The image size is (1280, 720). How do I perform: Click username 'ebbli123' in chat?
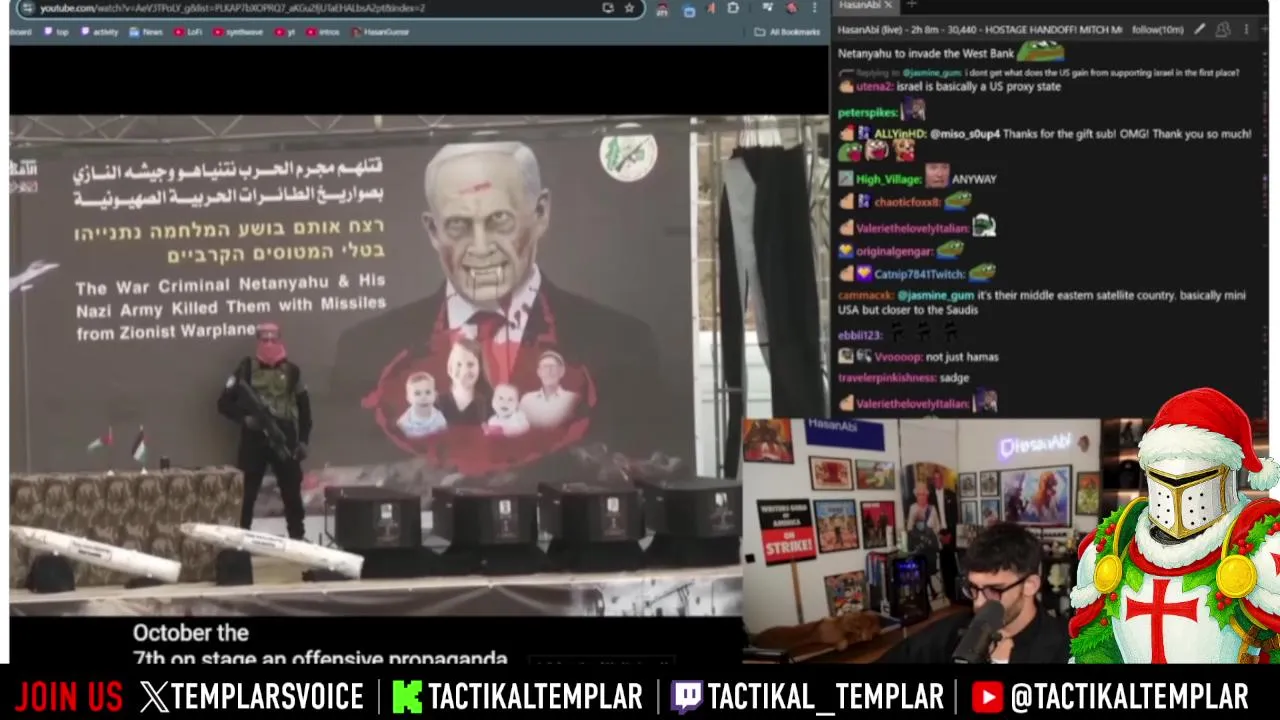pos(859,335)
